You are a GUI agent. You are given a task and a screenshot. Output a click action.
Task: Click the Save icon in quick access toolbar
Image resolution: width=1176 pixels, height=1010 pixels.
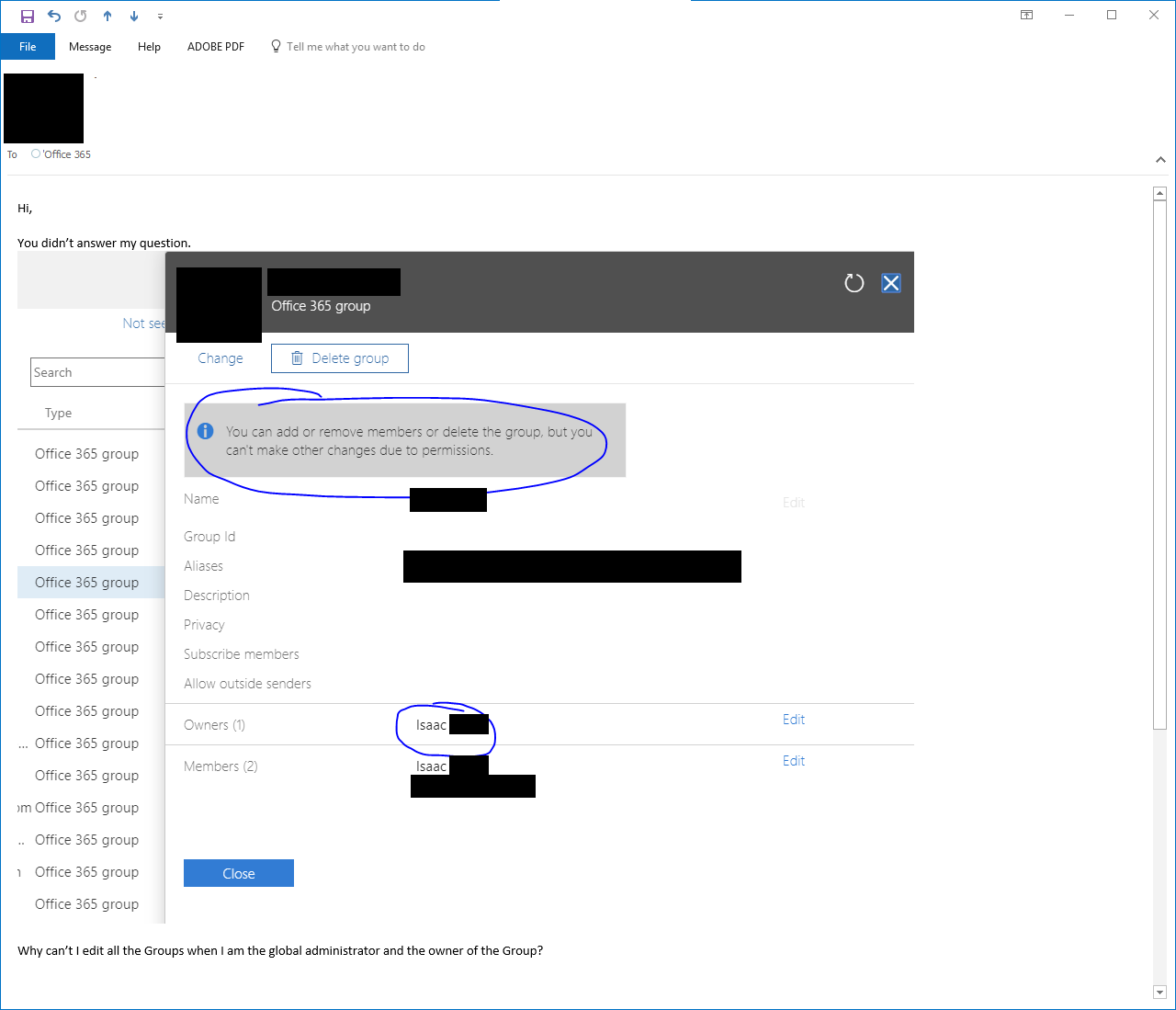pos(28,16)
